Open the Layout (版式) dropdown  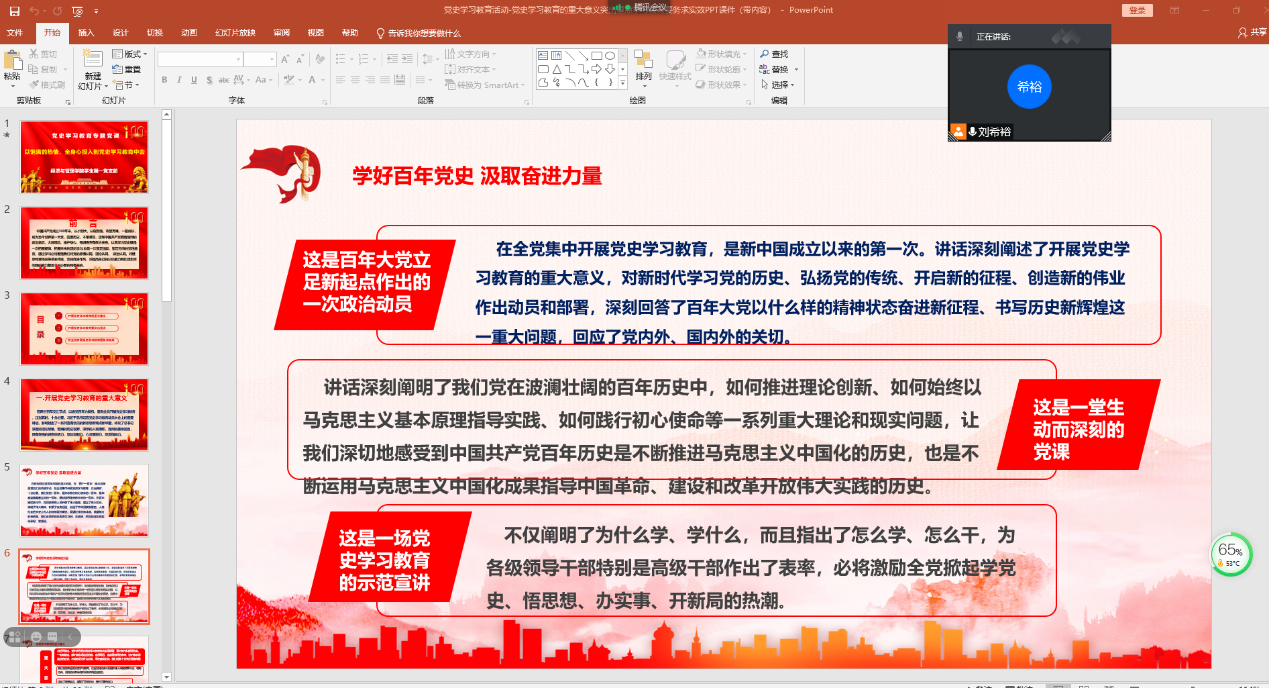tap(130, 54)
